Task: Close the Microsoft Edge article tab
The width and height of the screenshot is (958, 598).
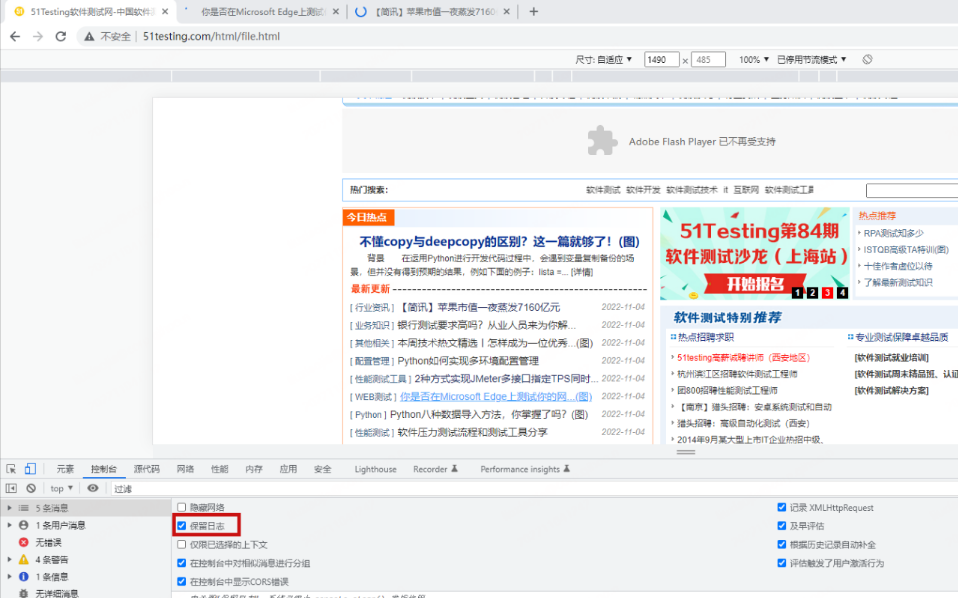Action: tap(335, 12)
